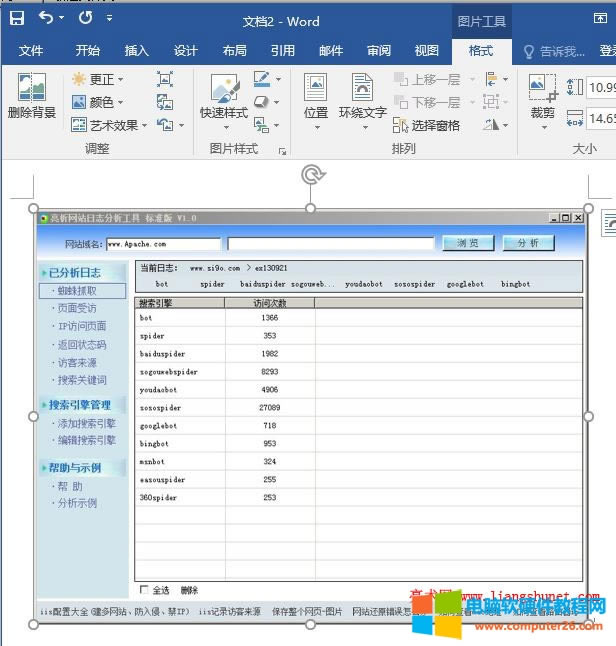Click the Layout Options icon beside picture
The width and height of the screenshot is (616, 646).
[609, 223]
